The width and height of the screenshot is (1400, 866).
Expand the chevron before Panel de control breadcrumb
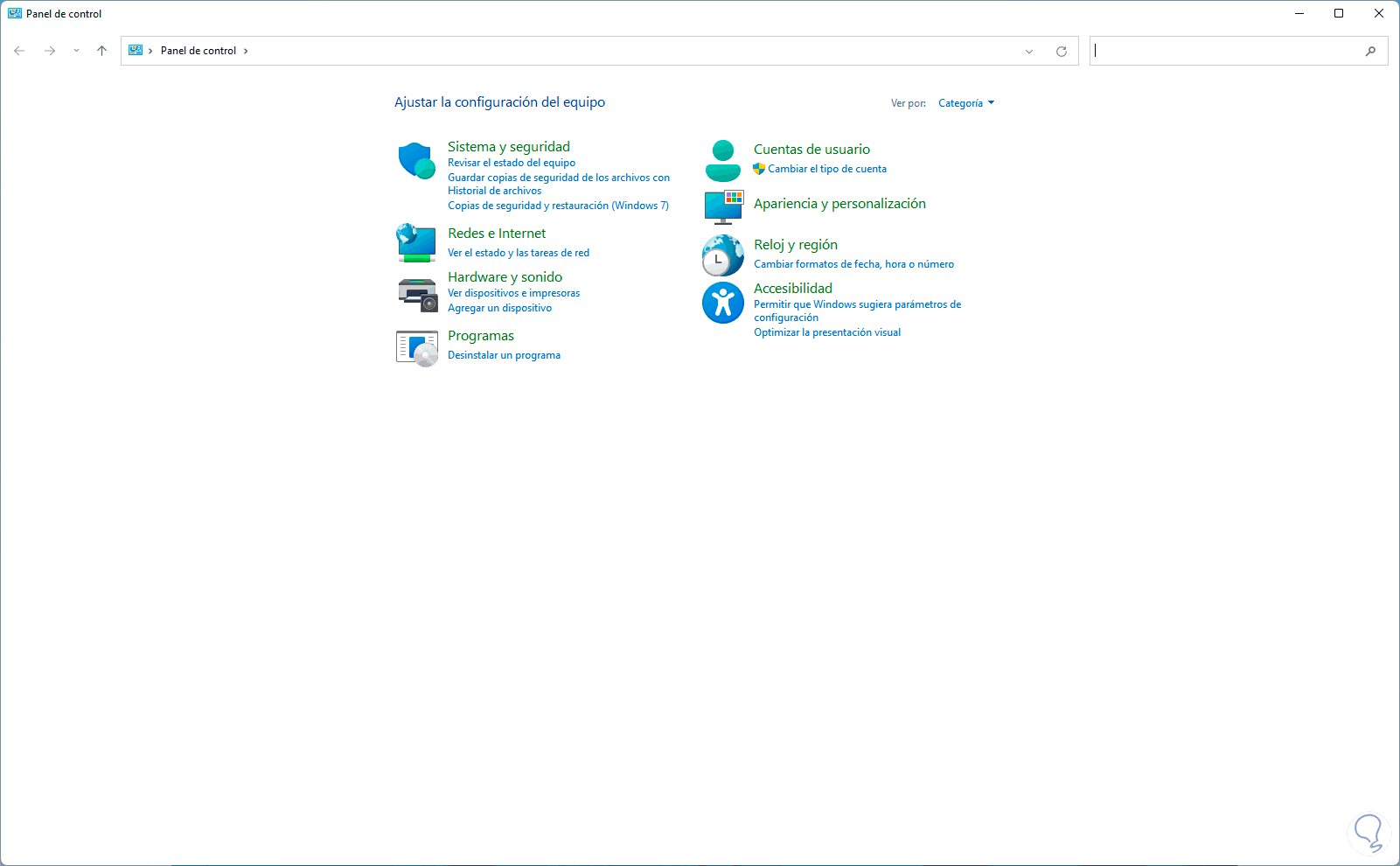[x=150, y=51]
